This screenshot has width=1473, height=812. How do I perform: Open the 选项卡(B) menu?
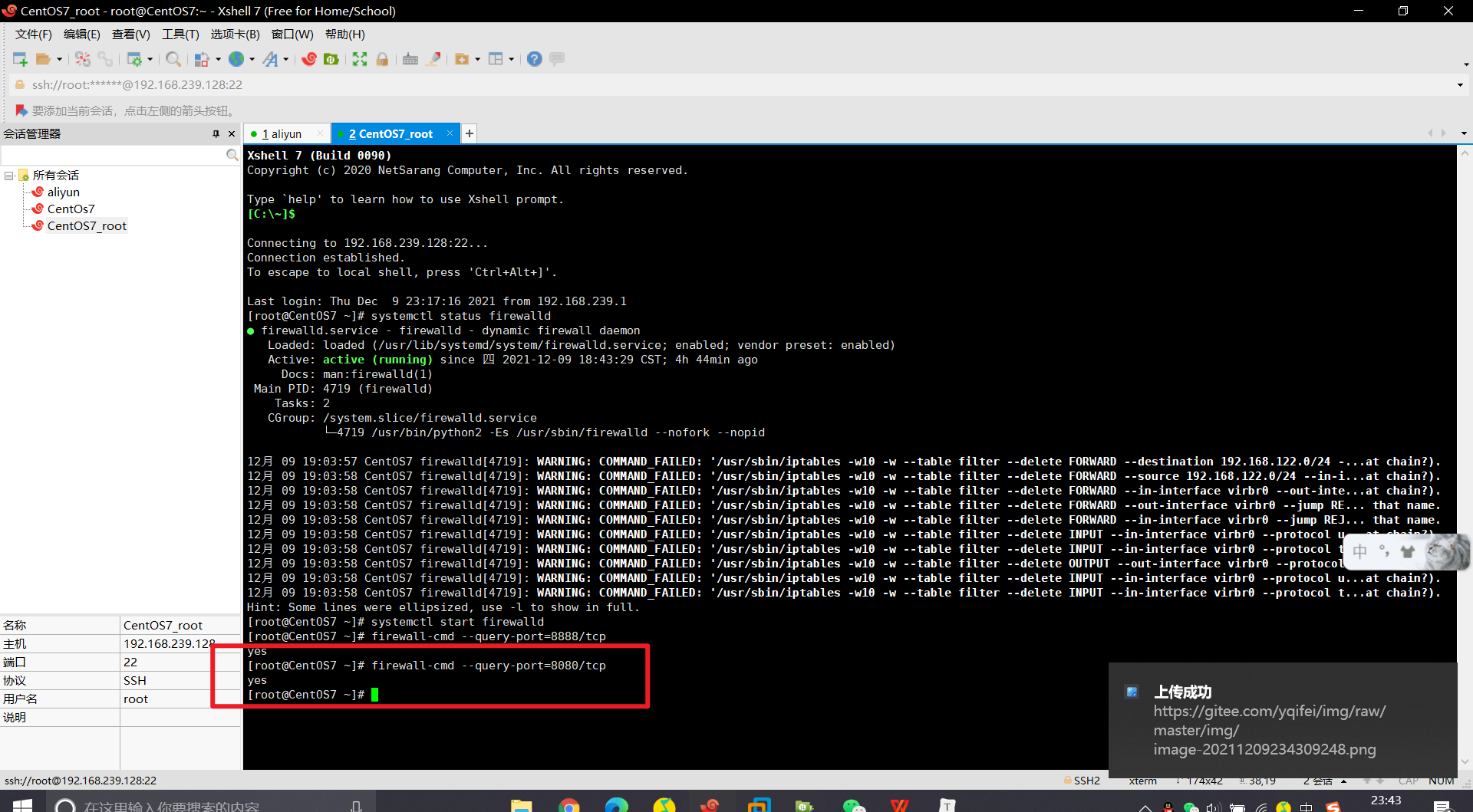pyautogui.click(x=236, y=35)
